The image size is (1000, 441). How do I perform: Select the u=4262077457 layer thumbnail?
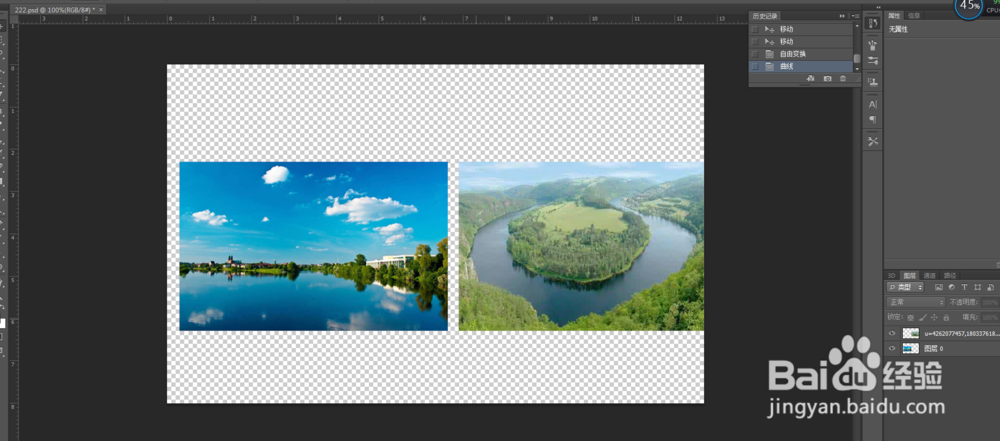[911, 333]
